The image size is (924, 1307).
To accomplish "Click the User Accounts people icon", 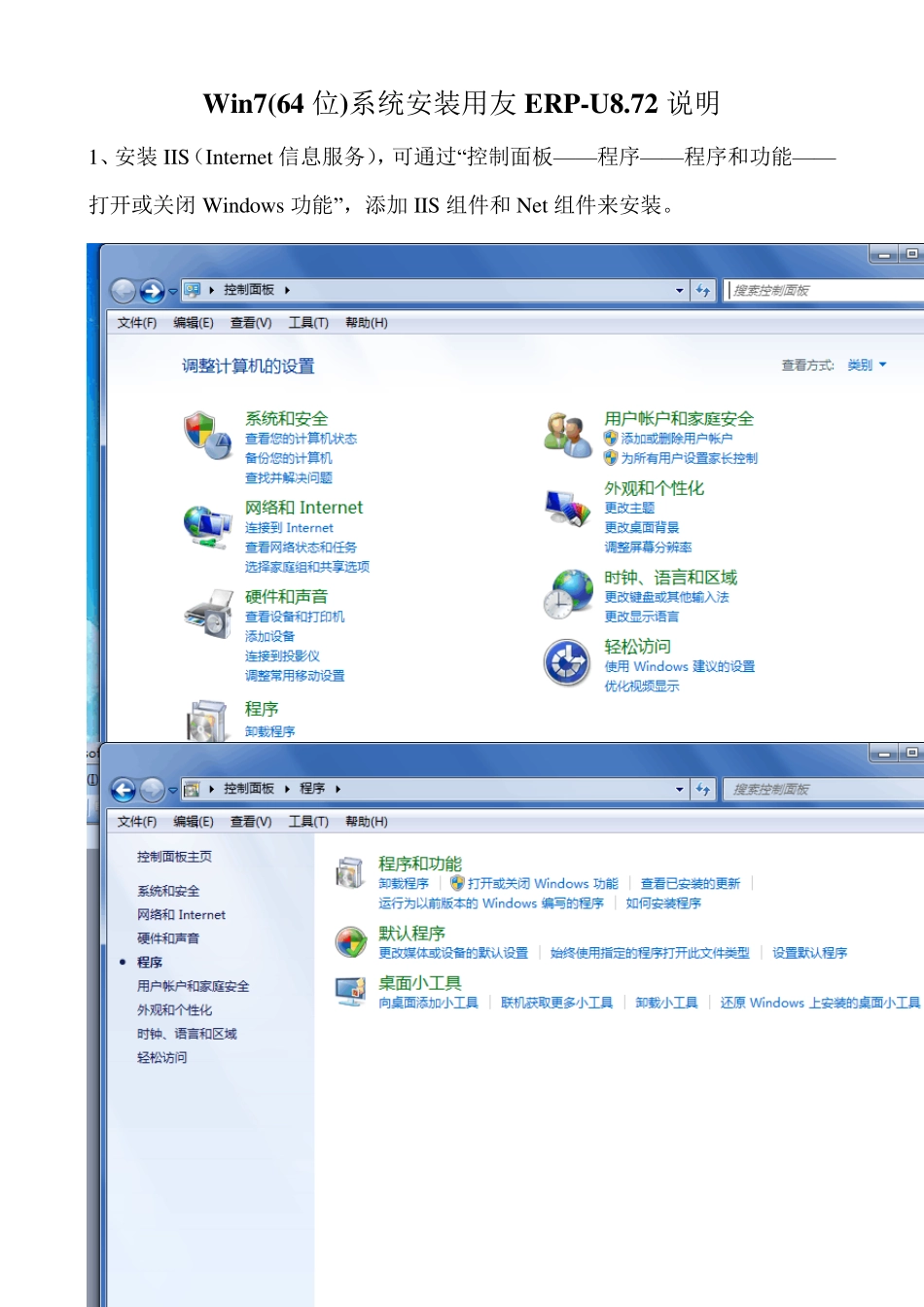I will 568,434.
